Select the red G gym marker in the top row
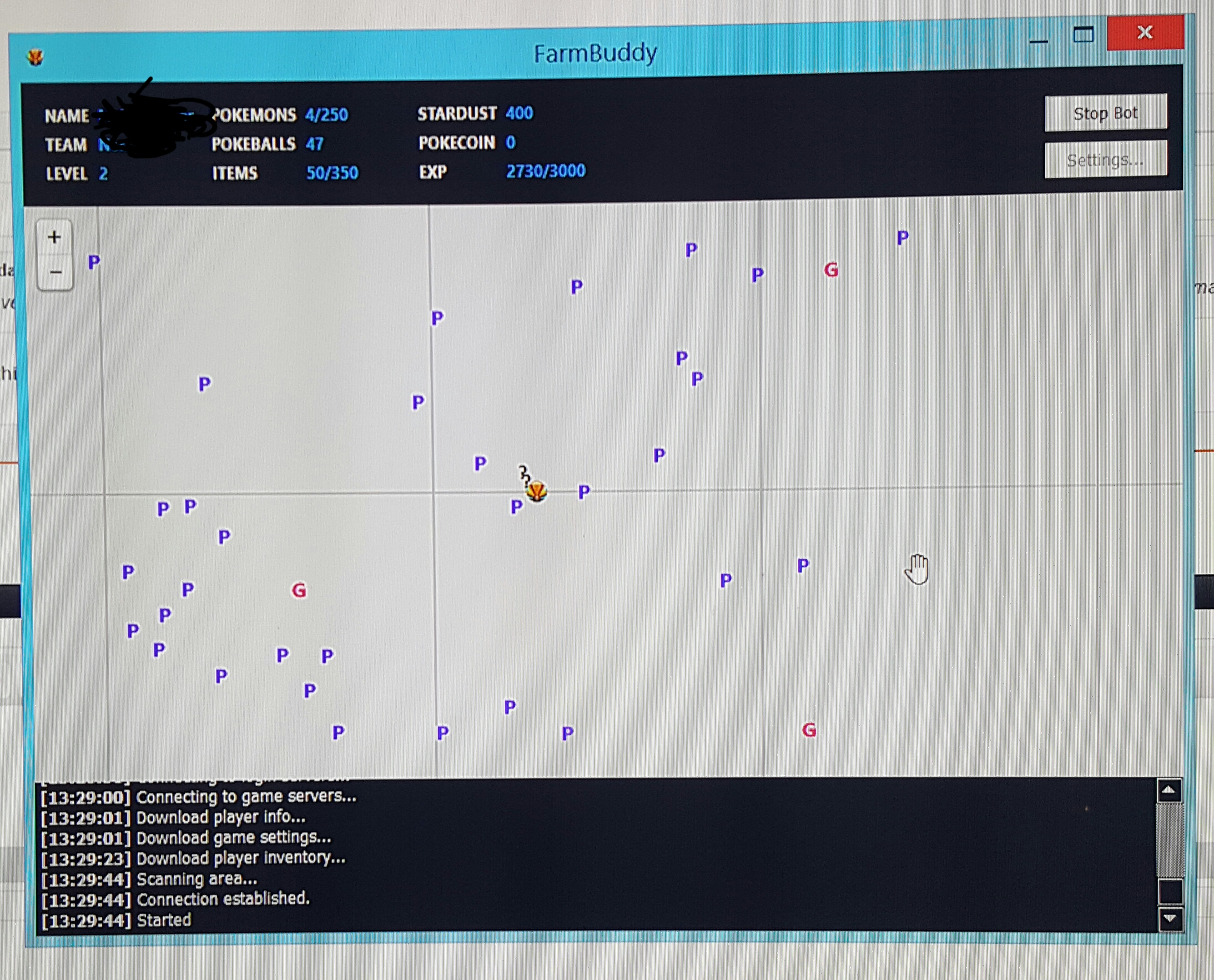This screenshot has height=980, width=1214. (831, 270)
